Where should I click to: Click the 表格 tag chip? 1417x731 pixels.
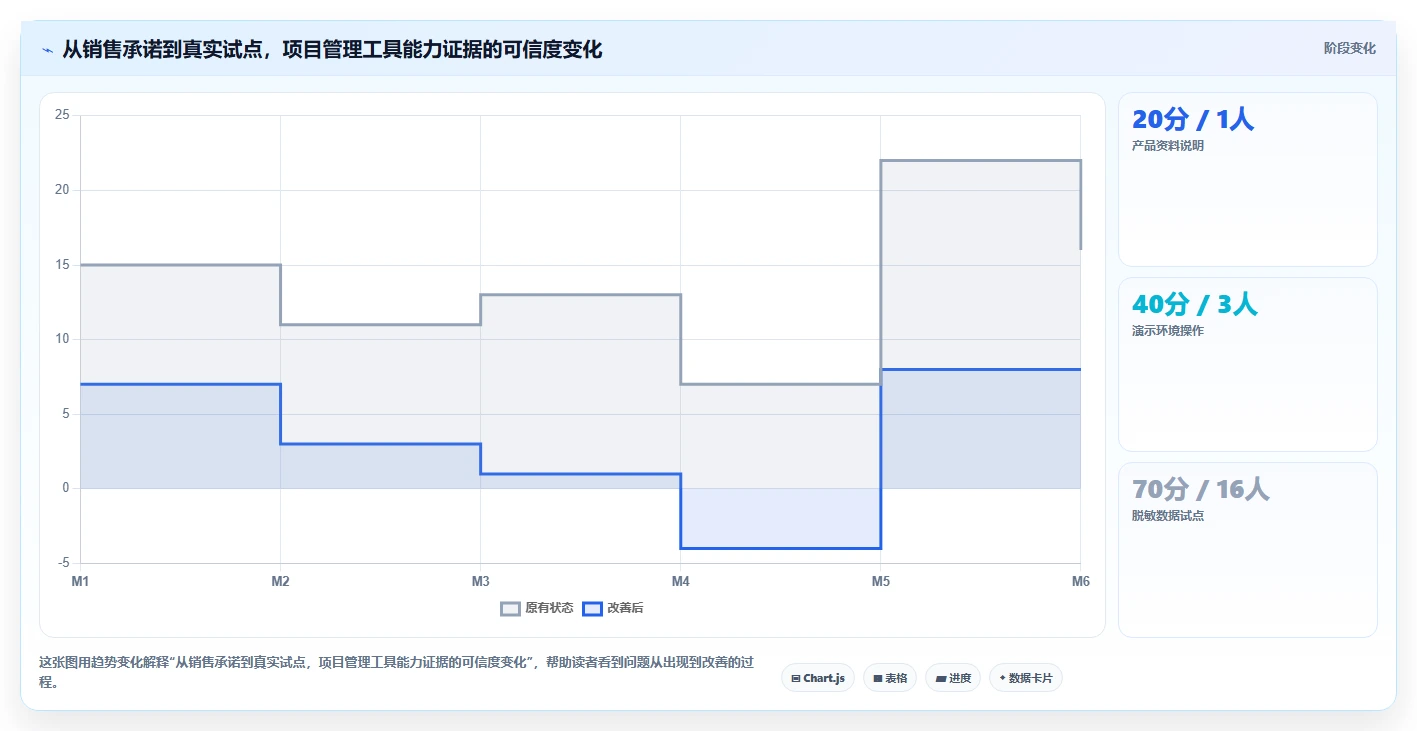[890, 678]
